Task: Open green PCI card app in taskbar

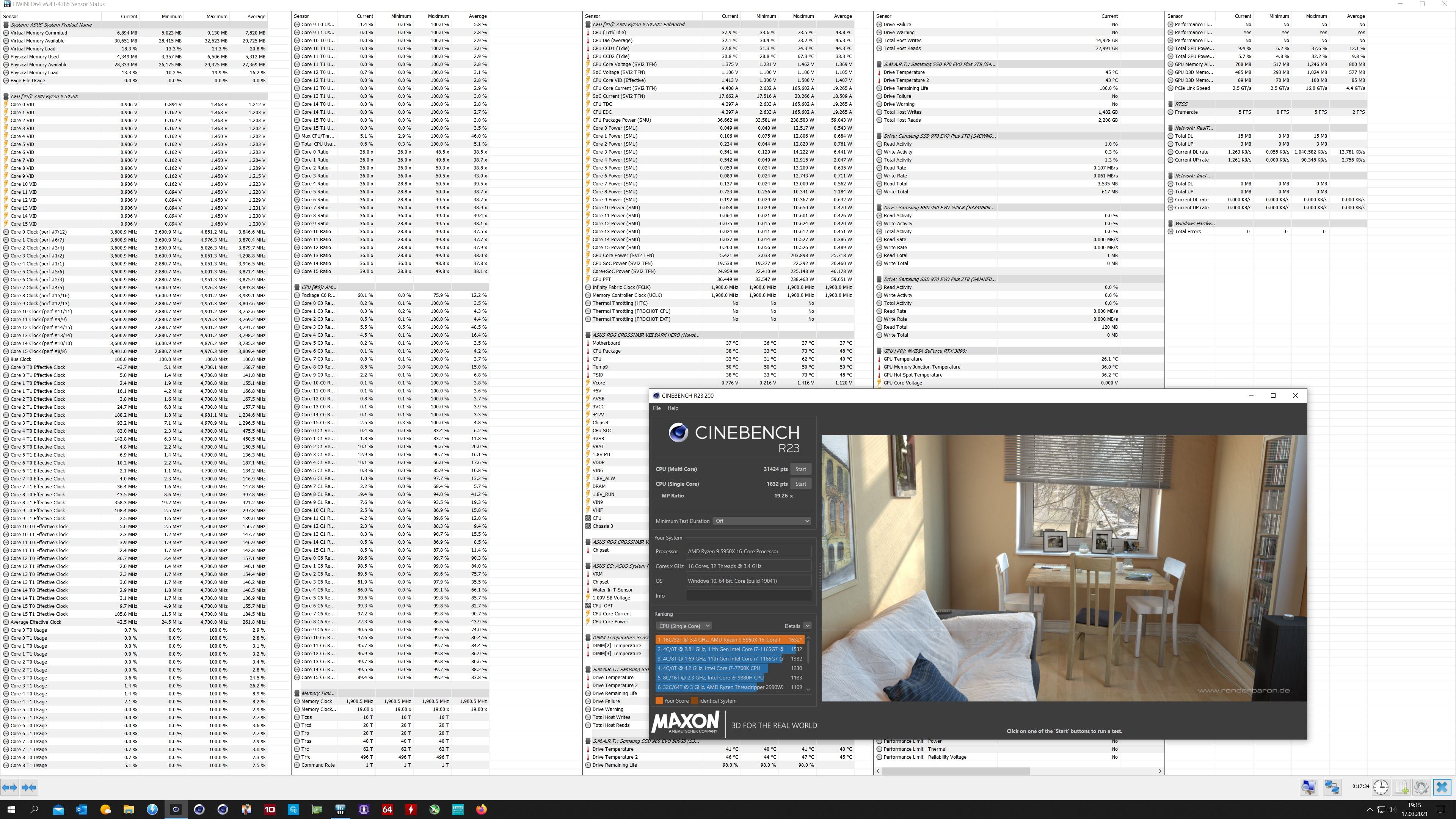Action: (x=317, y=810)
